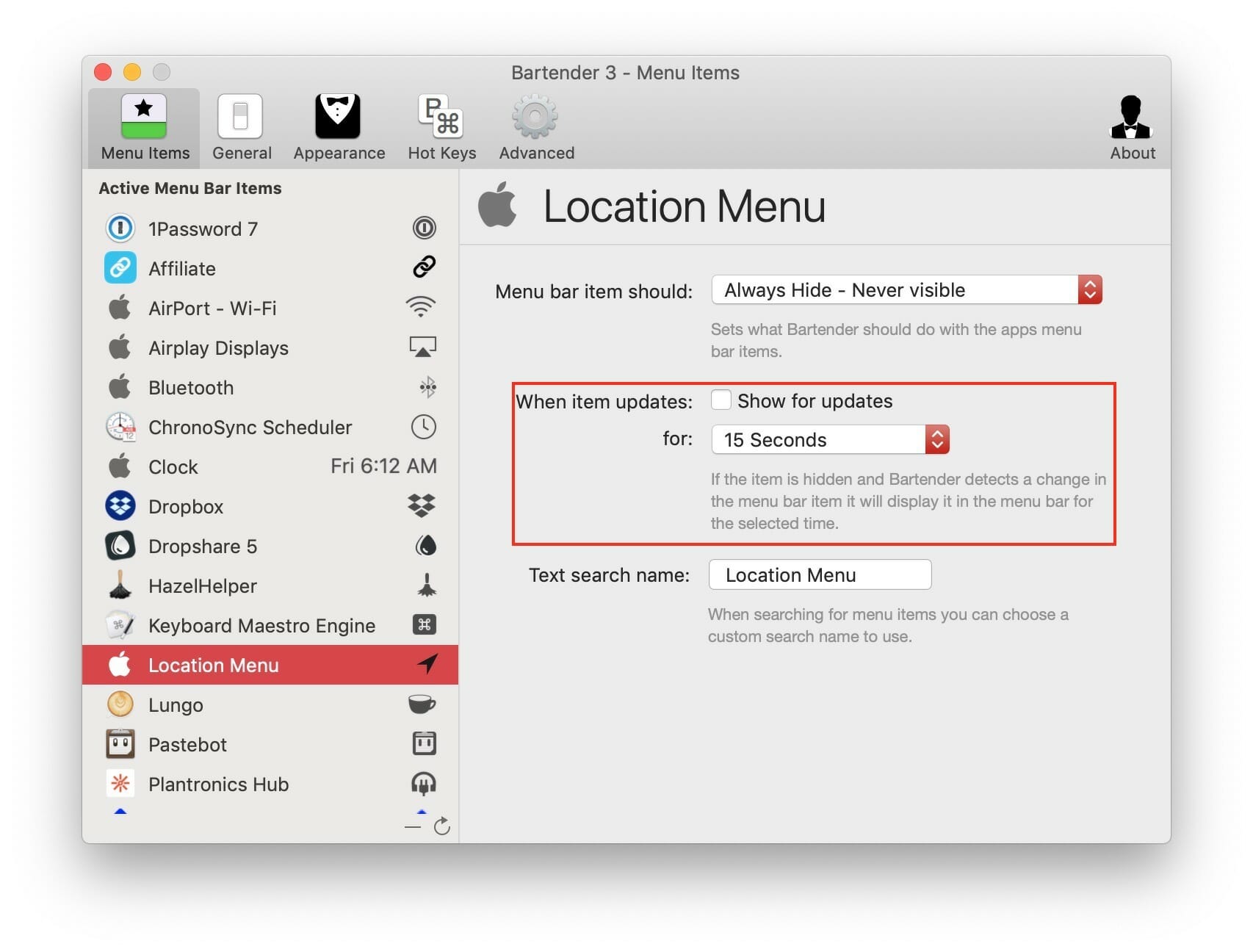
Task: Switch to General preferences tab
Action: pyautogui.click(x=241, y=128)
